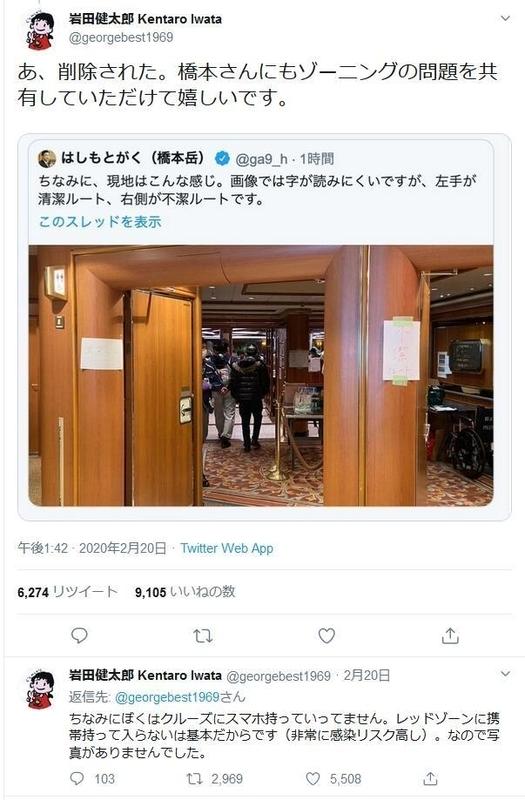This screenshot has height=800, width=525.
Task: Open the Twitter Web App link
Action: point(227,548)
